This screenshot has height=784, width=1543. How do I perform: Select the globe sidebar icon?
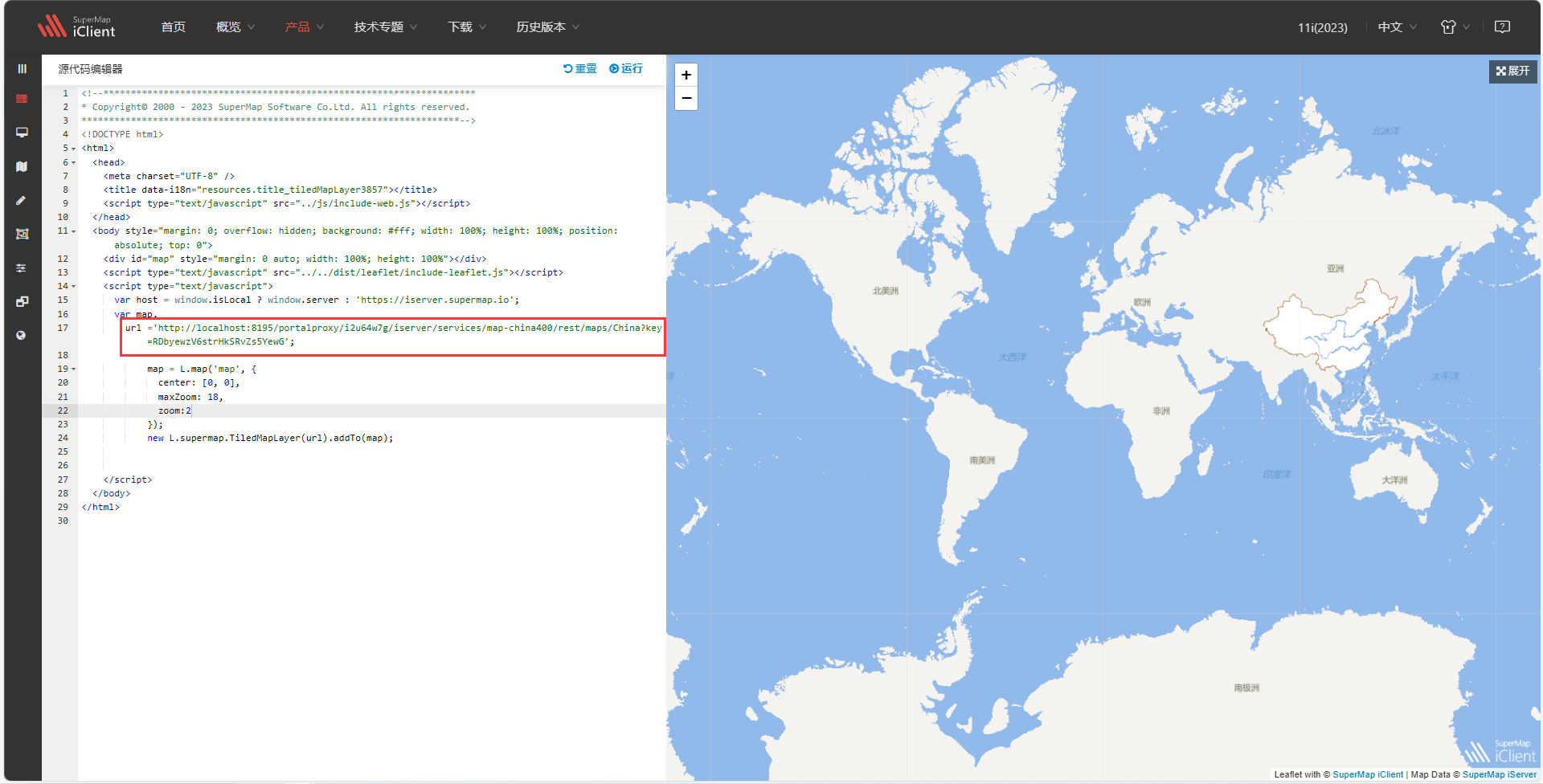tap(22, 335)
